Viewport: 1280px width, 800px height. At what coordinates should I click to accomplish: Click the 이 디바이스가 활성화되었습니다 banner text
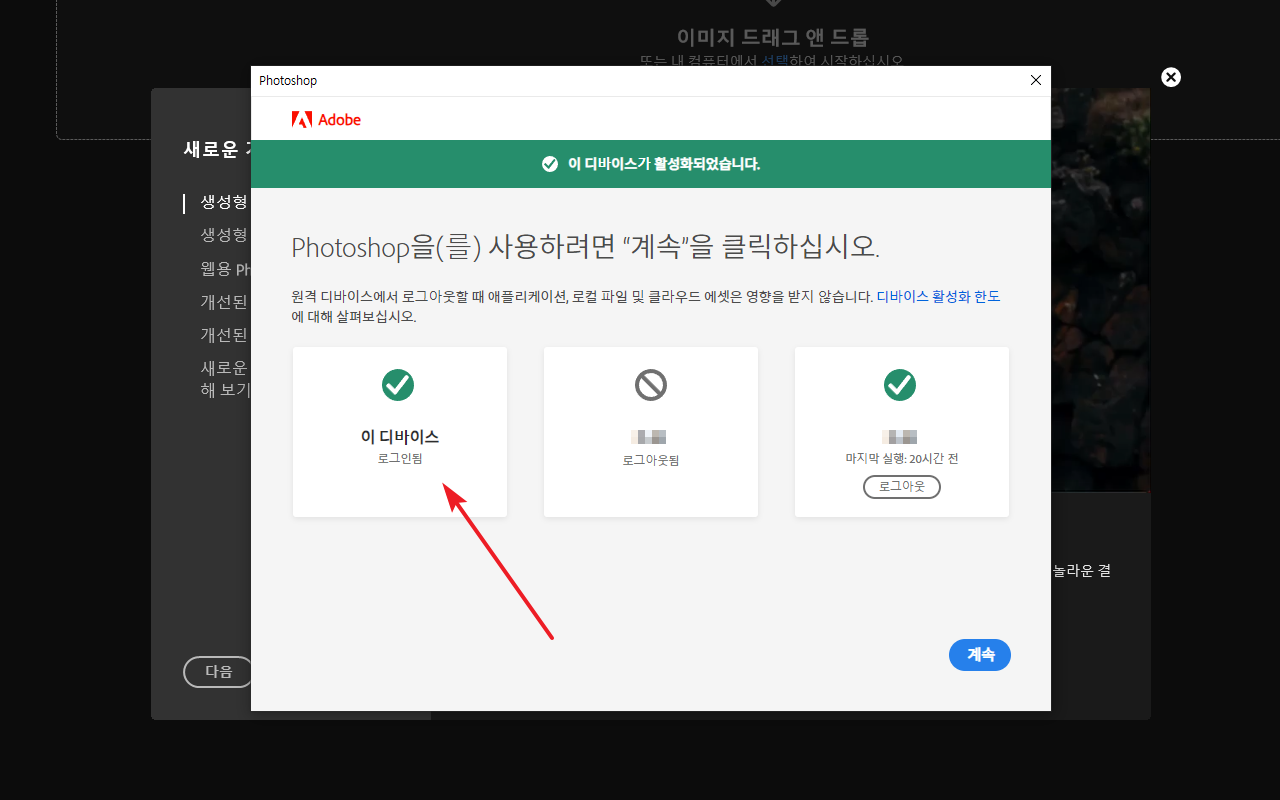pos(664,164)
